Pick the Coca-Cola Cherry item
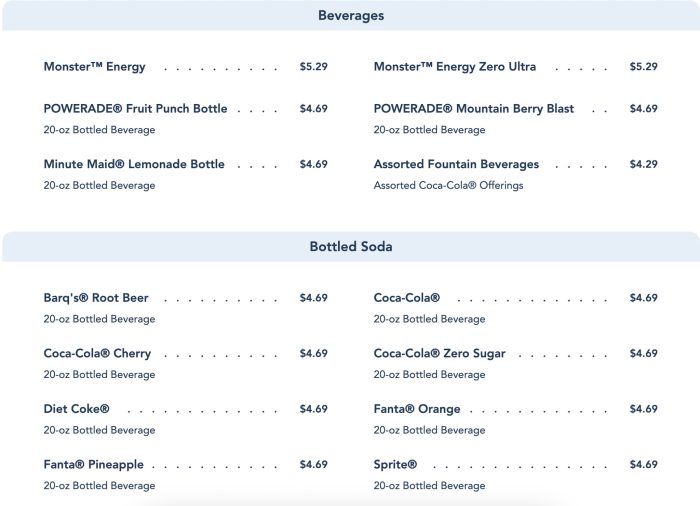The height and width of the screenshot is (506, 700). tap(97, 353)
